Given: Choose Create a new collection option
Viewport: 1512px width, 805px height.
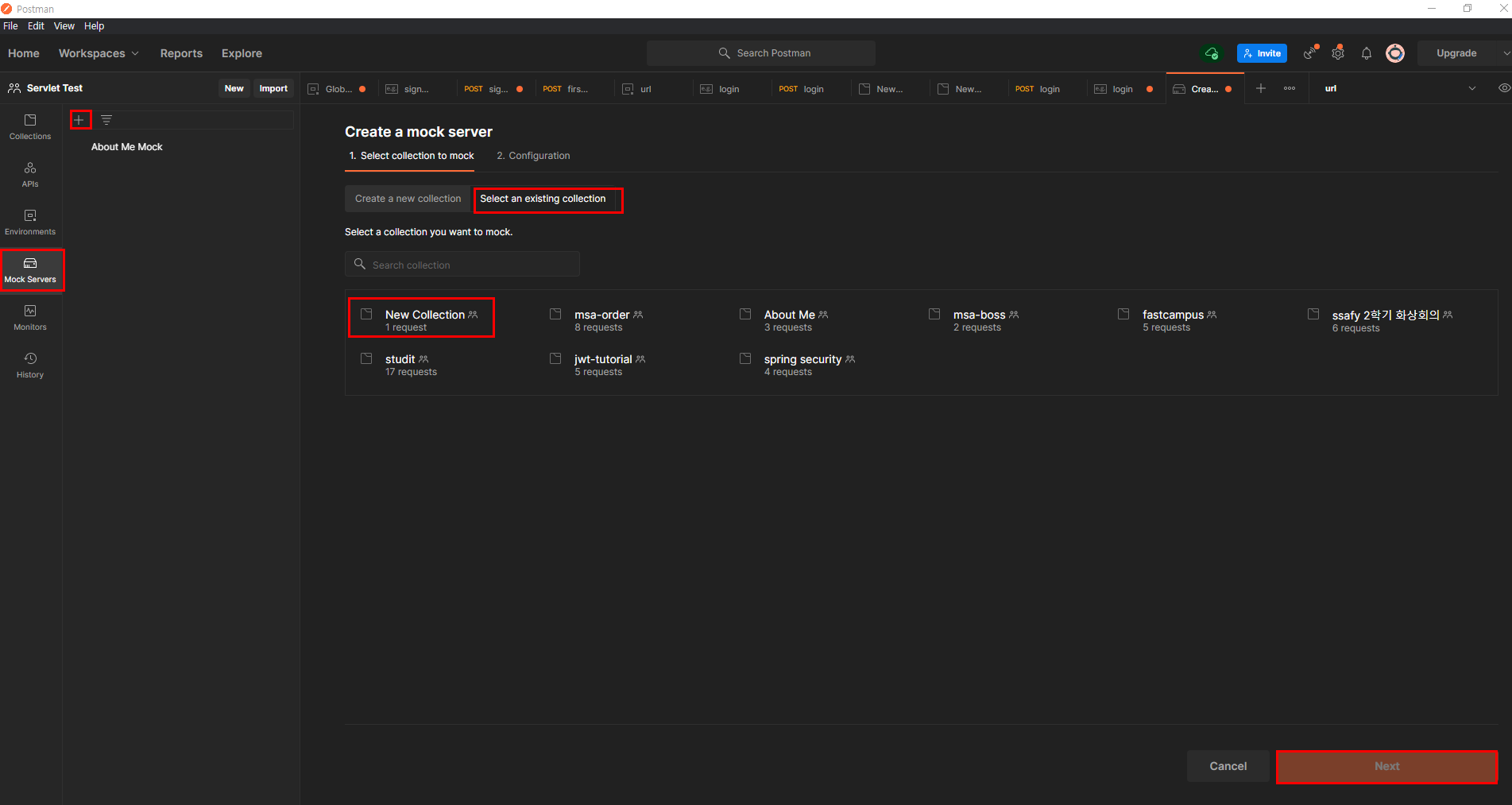Looking at the screenshot, I should point(408,199).
